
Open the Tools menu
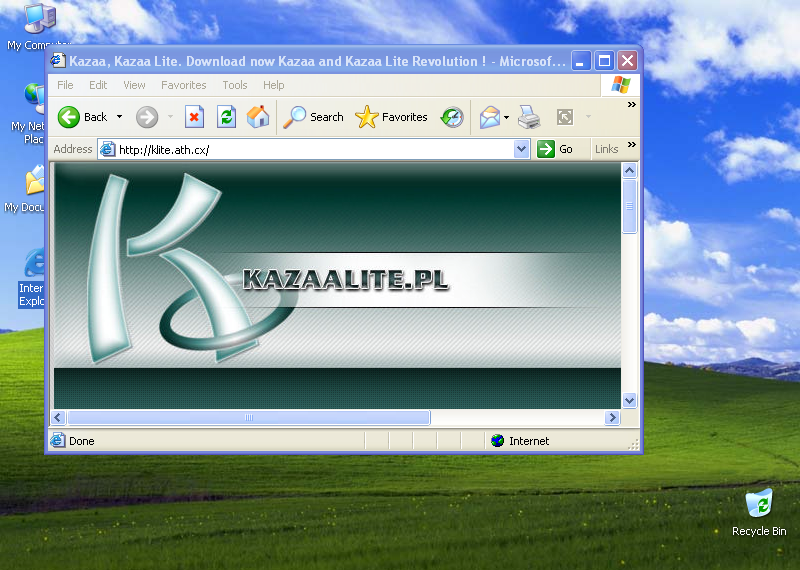click(x=235, y=85)
